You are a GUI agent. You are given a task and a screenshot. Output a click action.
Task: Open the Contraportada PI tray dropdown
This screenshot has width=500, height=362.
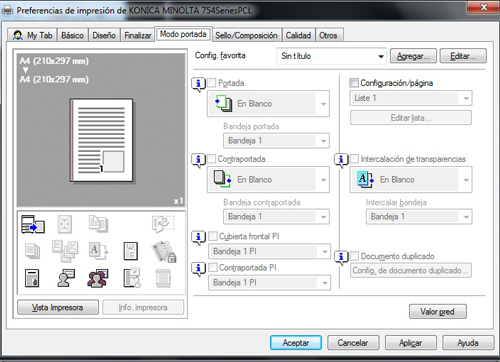point(270,283)
